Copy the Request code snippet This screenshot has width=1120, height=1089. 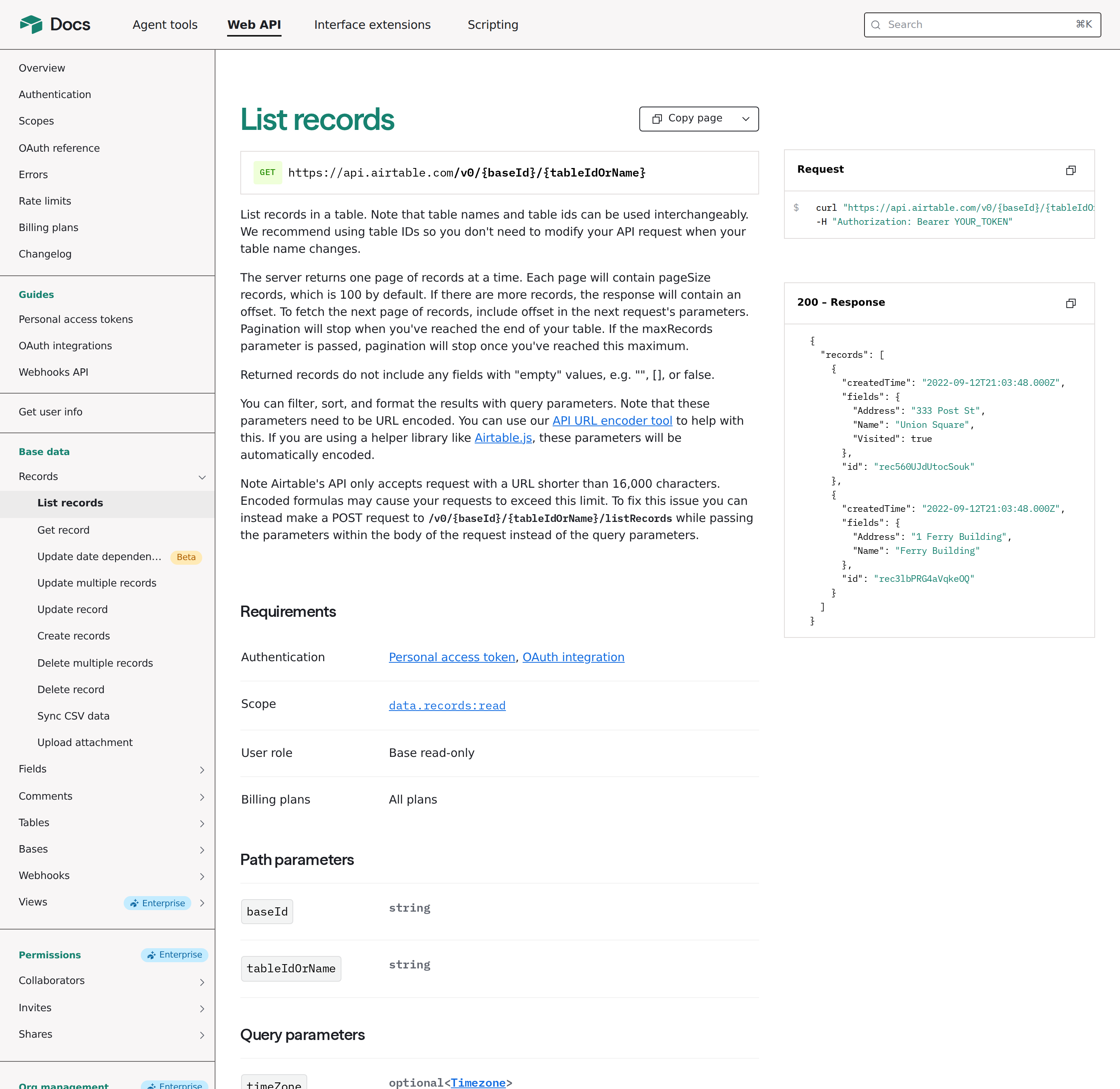(x=1071, y=170)
